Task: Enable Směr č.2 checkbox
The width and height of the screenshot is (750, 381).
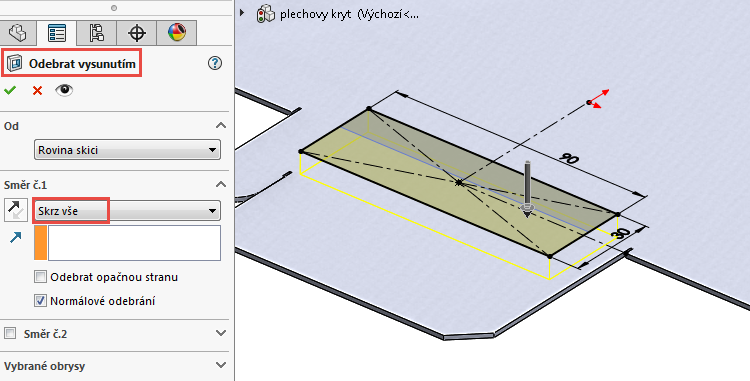Action: click(10, 333)
